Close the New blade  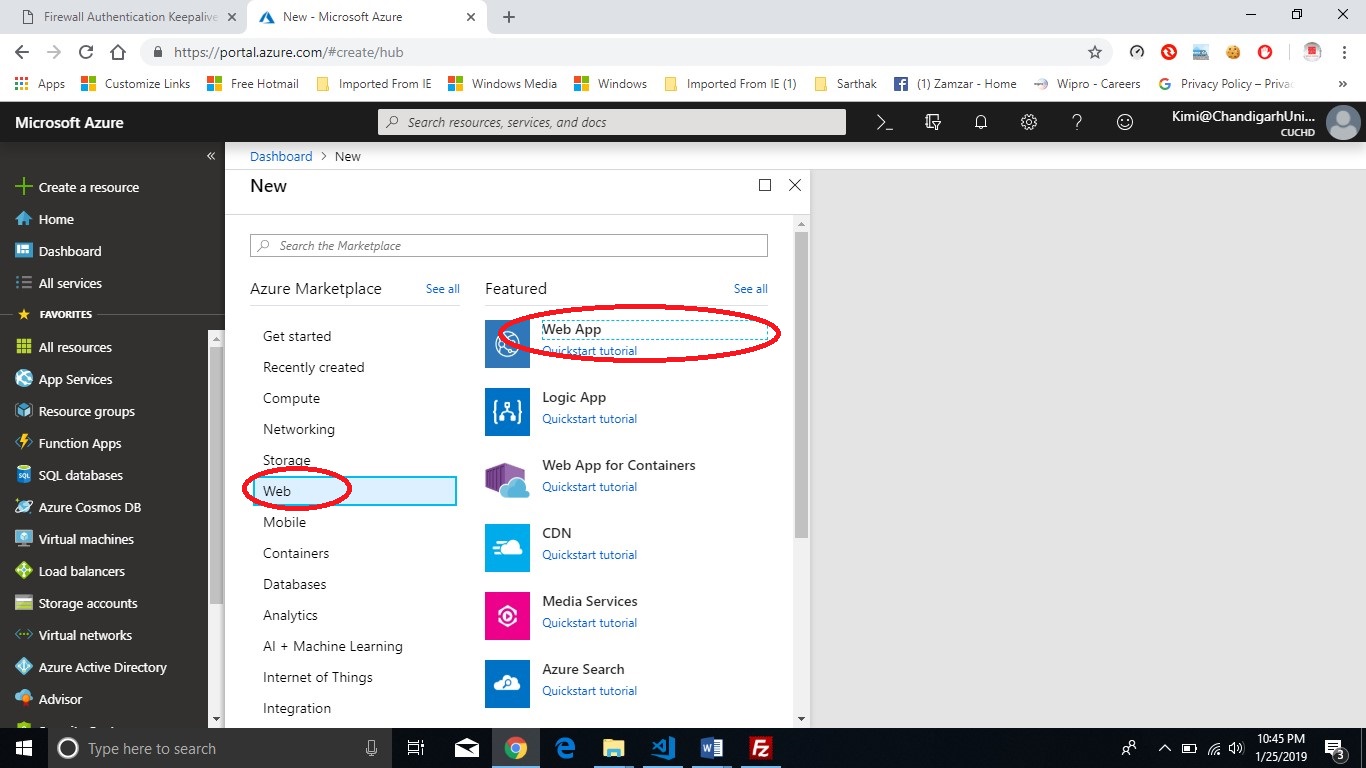[x=795, y=185]
